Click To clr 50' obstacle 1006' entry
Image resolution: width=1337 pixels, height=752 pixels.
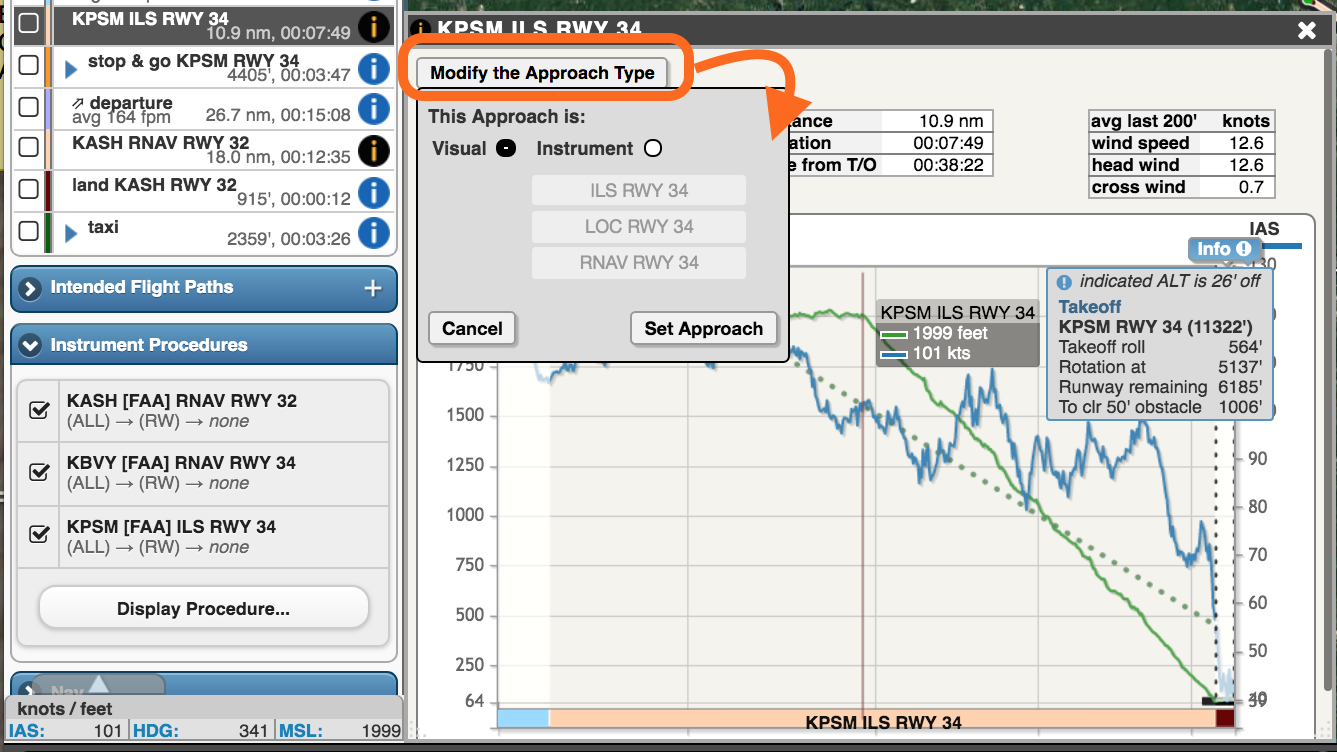(x=1160, y=407)
